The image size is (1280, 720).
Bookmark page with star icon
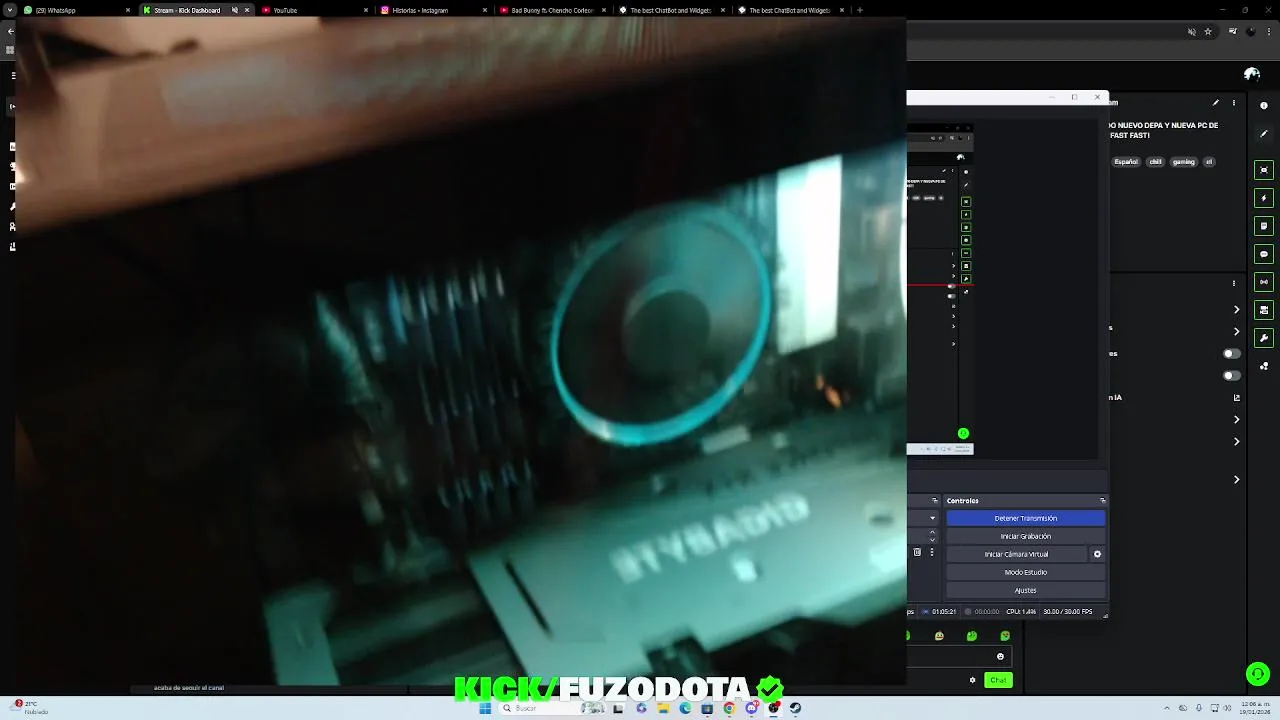pyautogui.click(x=1208, y=31)
